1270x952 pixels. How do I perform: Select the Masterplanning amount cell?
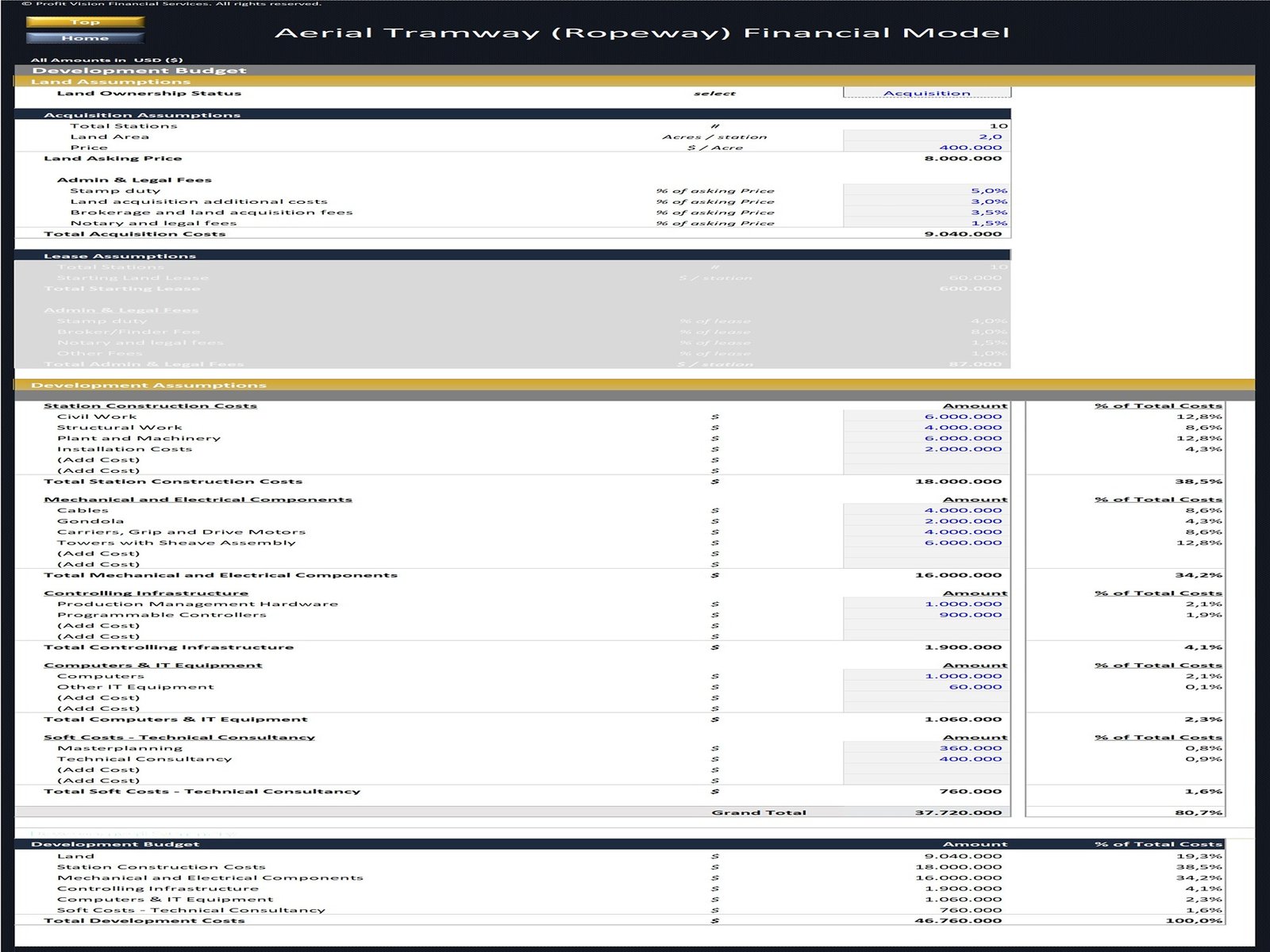926,748
